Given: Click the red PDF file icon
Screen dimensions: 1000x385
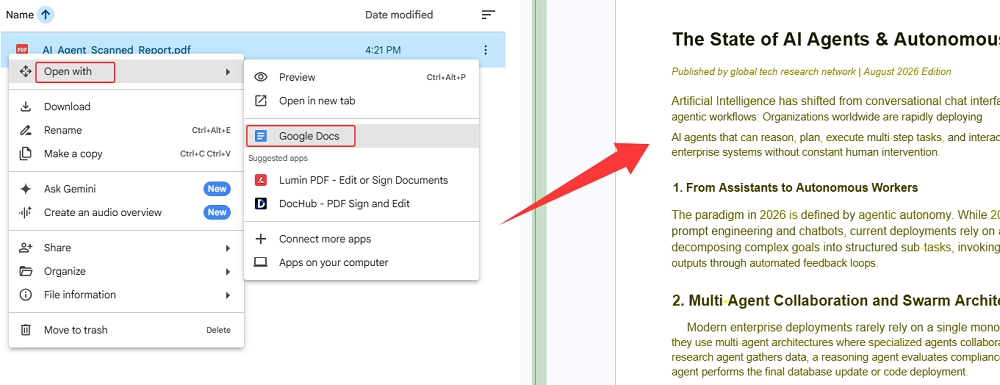Looking at the screenshot, I should pos(22,50).
